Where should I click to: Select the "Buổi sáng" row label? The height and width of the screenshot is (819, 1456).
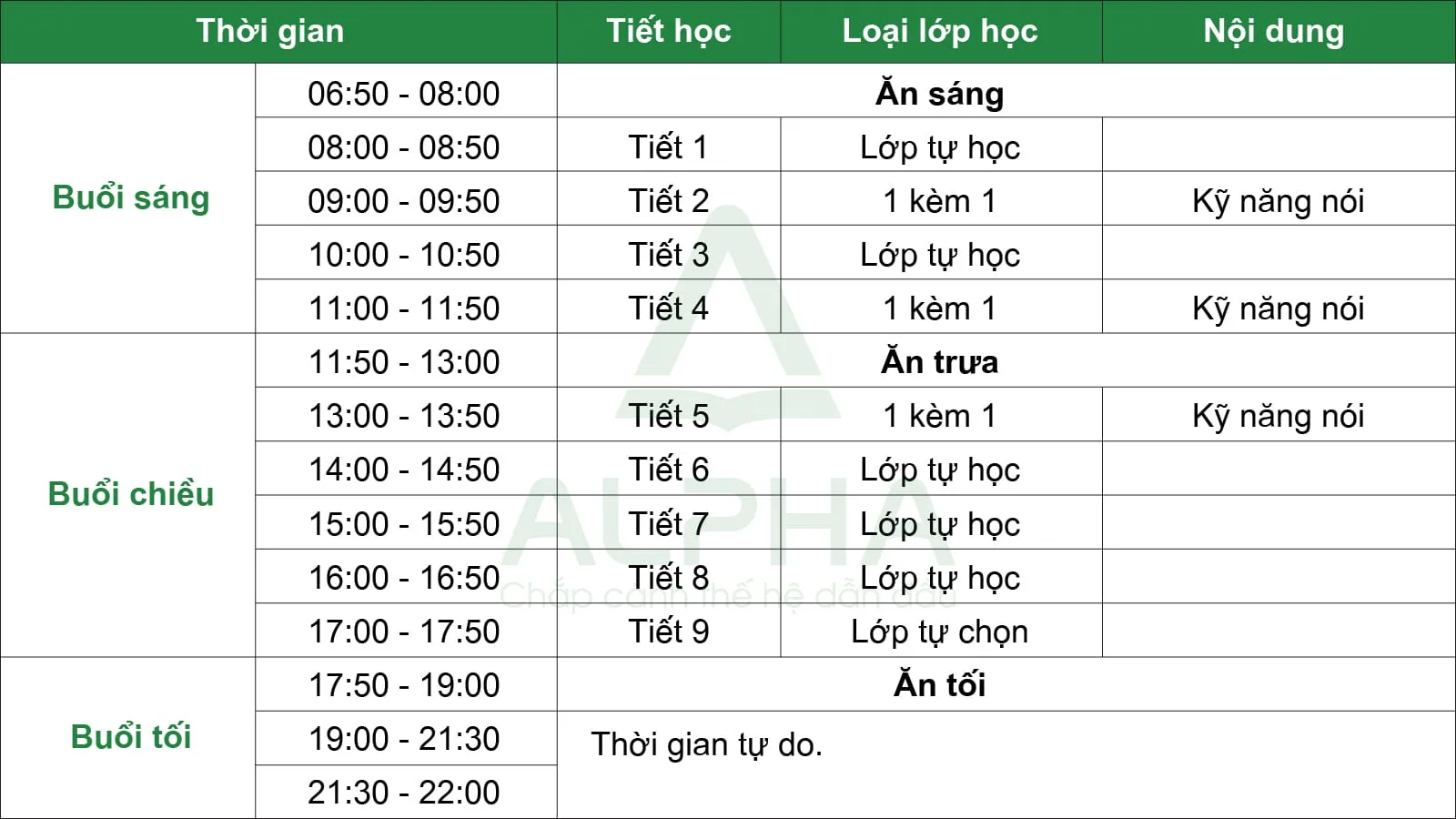coord(131,197)
